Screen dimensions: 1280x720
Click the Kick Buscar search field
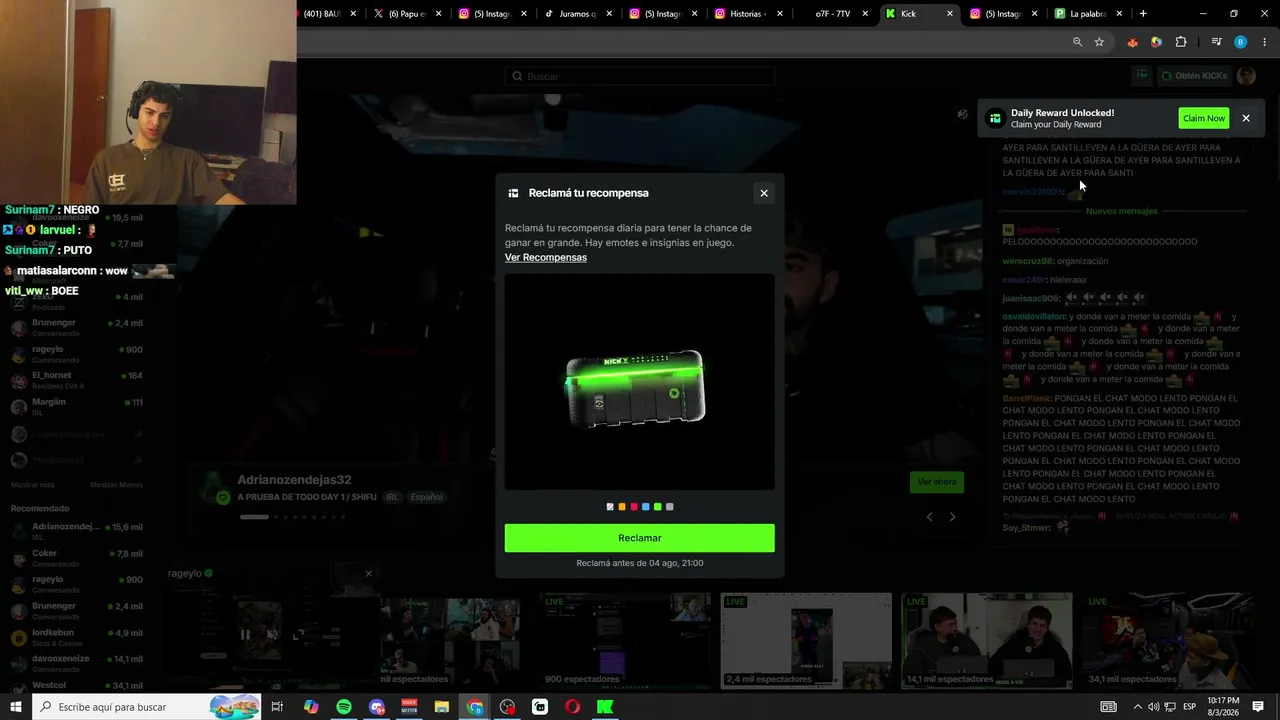point(640,76)
